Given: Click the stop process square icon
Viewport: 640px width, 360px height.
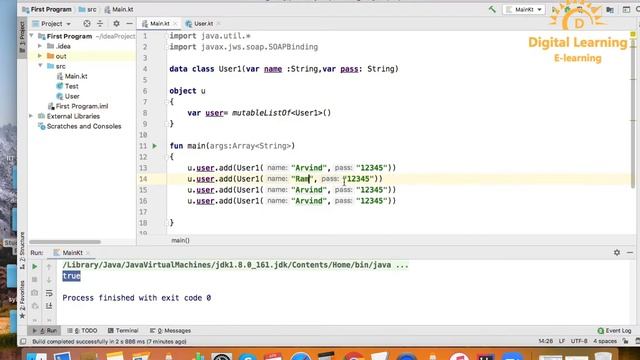Looking at the screenshot, I should click(x=35, y=280).
